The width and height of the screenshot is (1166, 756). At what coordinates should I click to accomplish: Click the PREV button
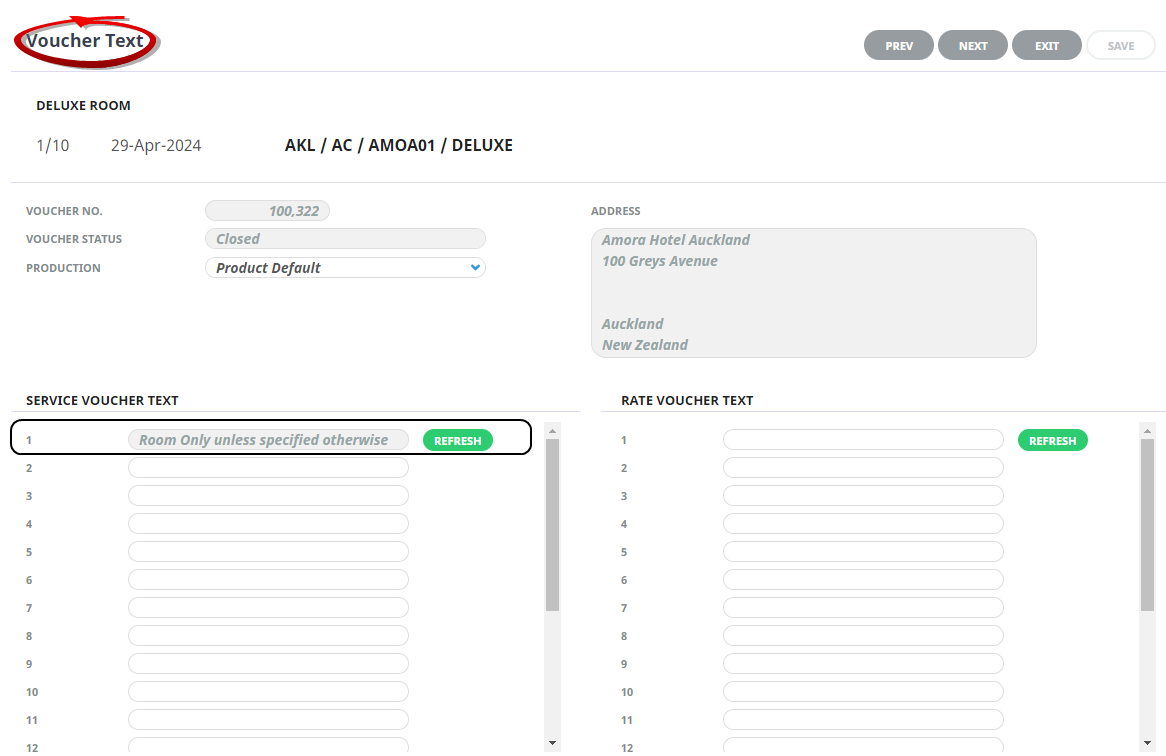(898, 46)
